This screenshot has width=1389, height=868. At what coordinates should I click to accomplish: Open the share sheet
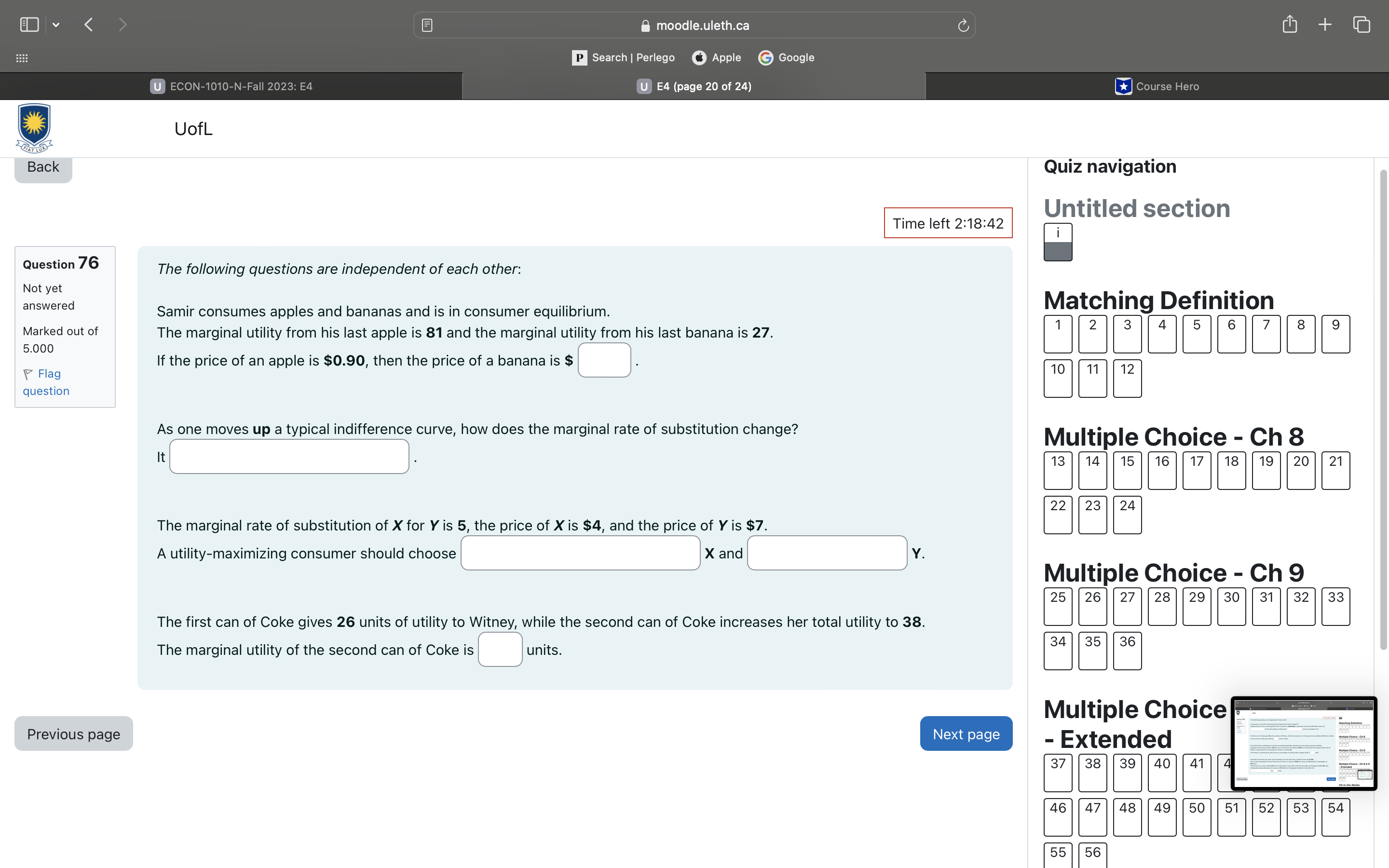coord(1290,25)
